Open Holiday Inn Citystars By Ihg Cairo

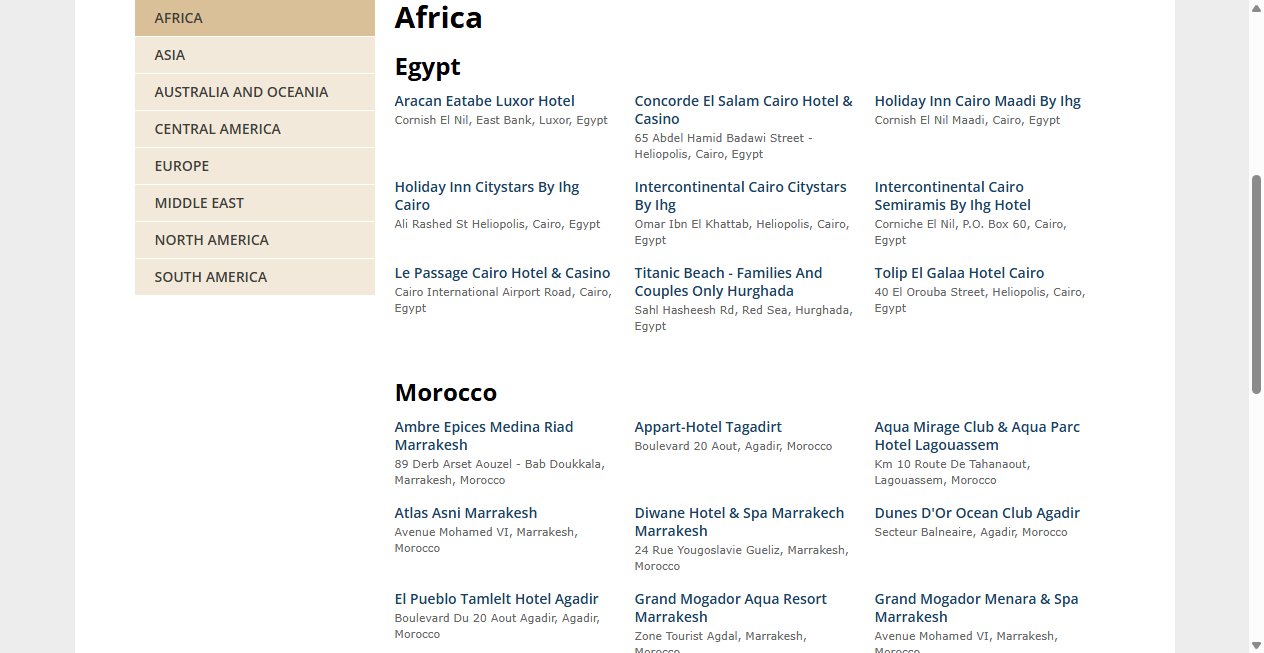[487, 196]
